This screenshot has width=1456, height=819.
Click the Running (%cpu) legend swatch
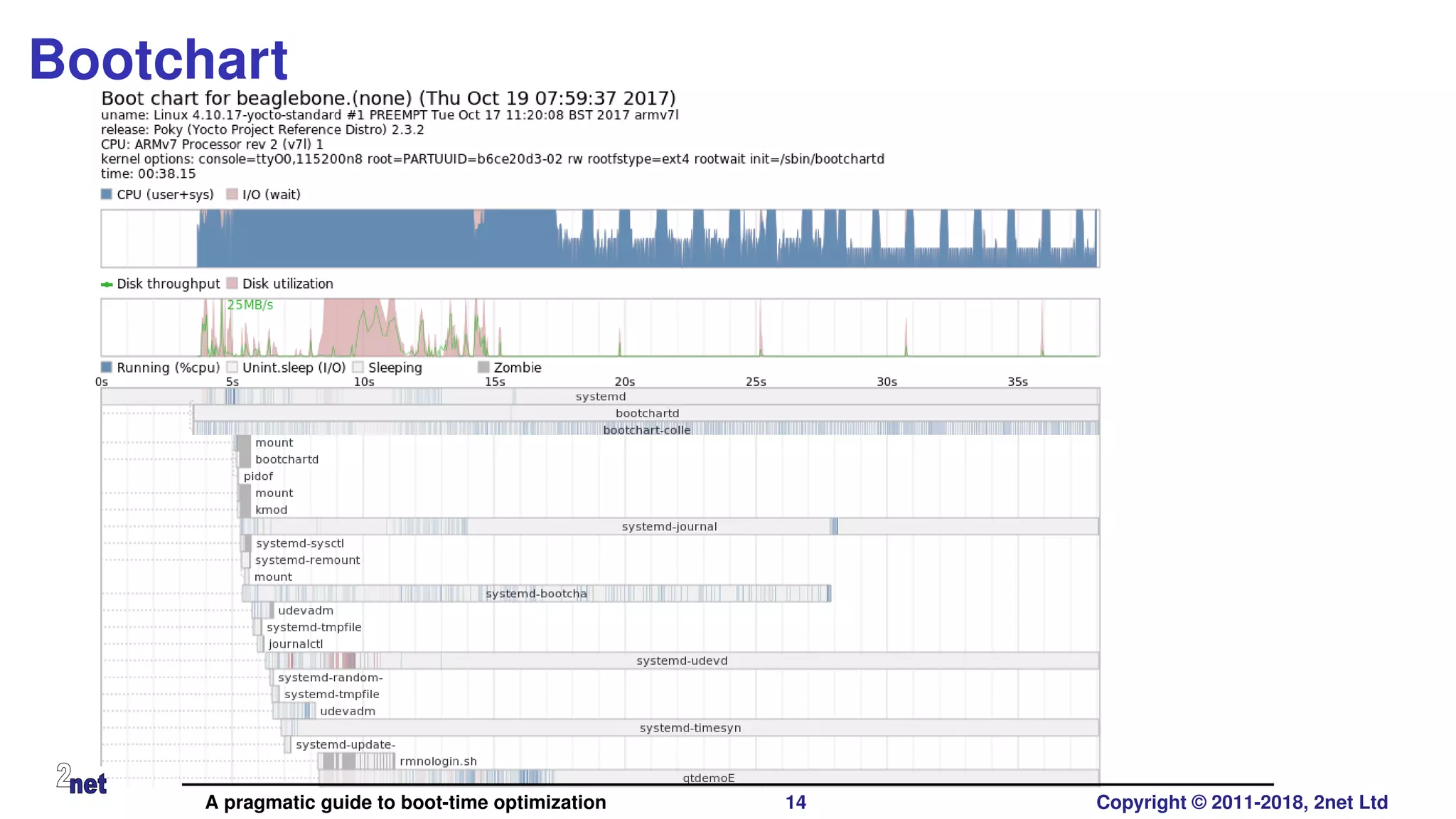coord(107,368)
